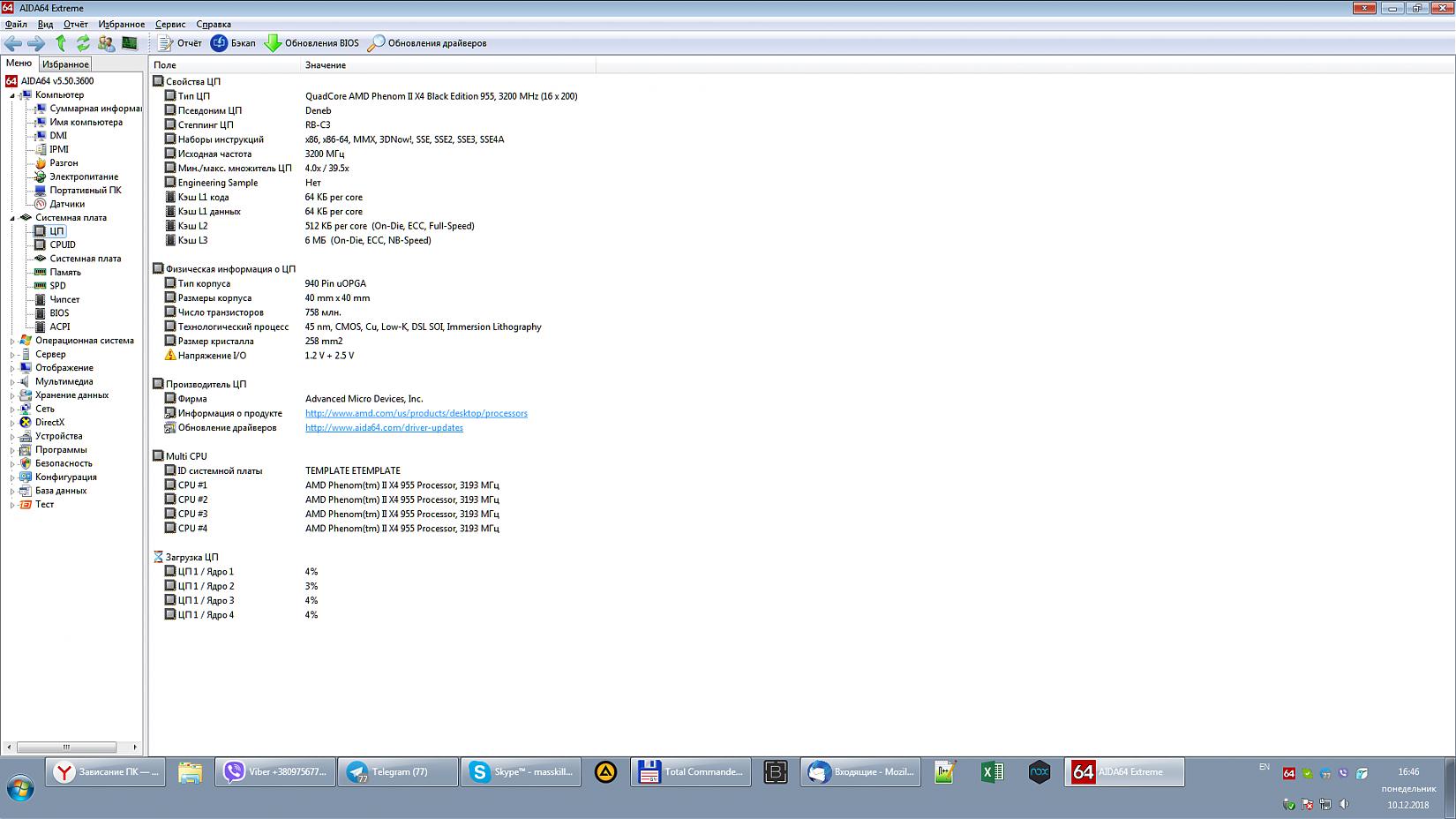Screen dimensions: 1456x819
Task: Click Обновления BIOS with green arrow
Action: click(311, 43)
